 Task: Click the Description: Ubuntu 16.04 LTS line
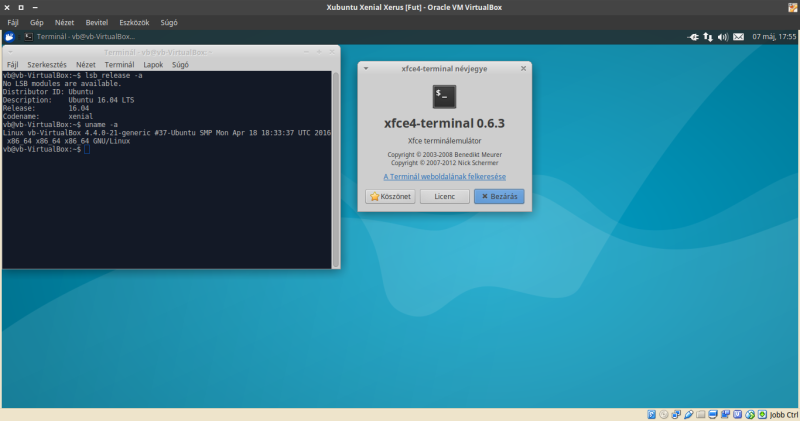(x=68, y=100)
